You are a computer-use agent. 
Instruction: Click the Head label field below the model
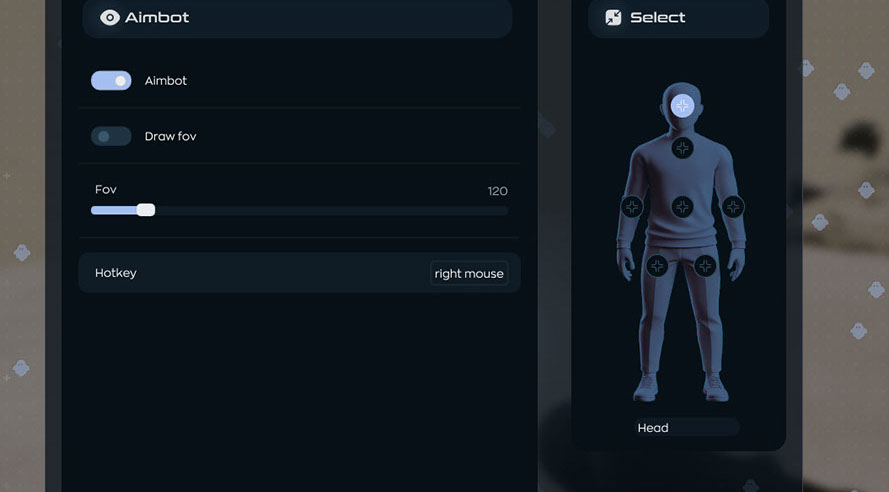pyautogui.click(x=688, y=428)
